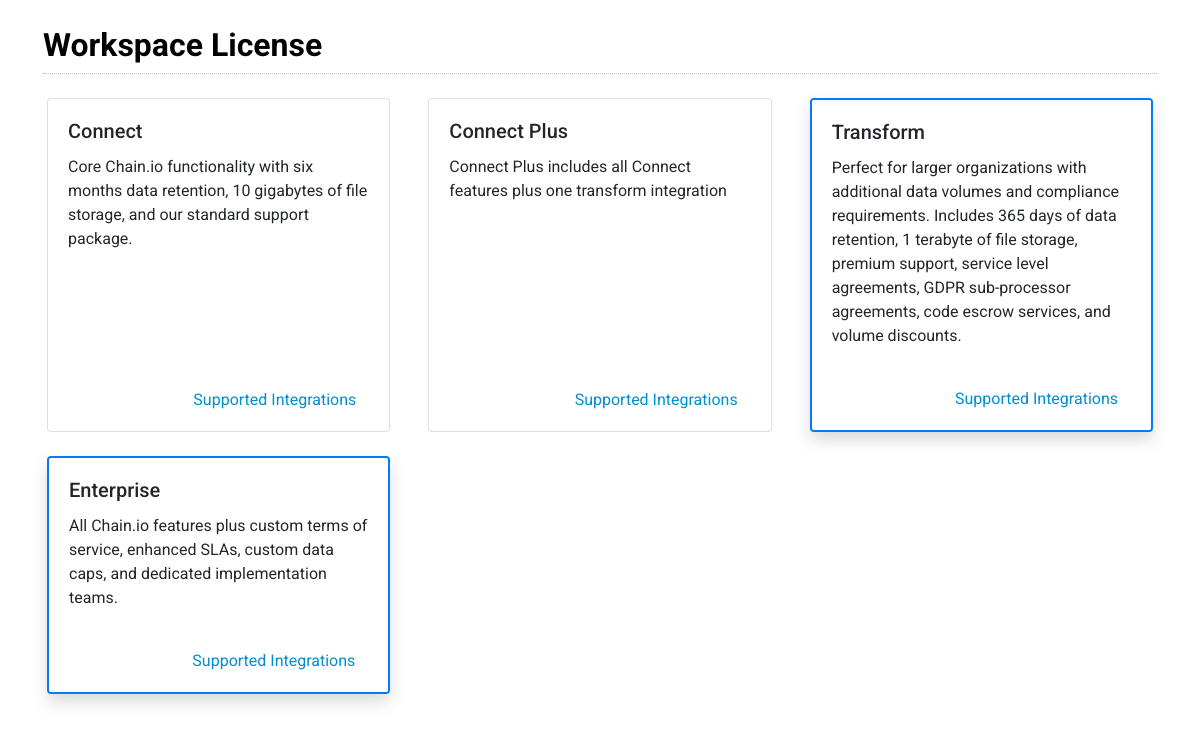The width and height of the screenshot is (1200, 736).
Task: Select the Connect Plus license card title
Action: (x=508, y=131)
